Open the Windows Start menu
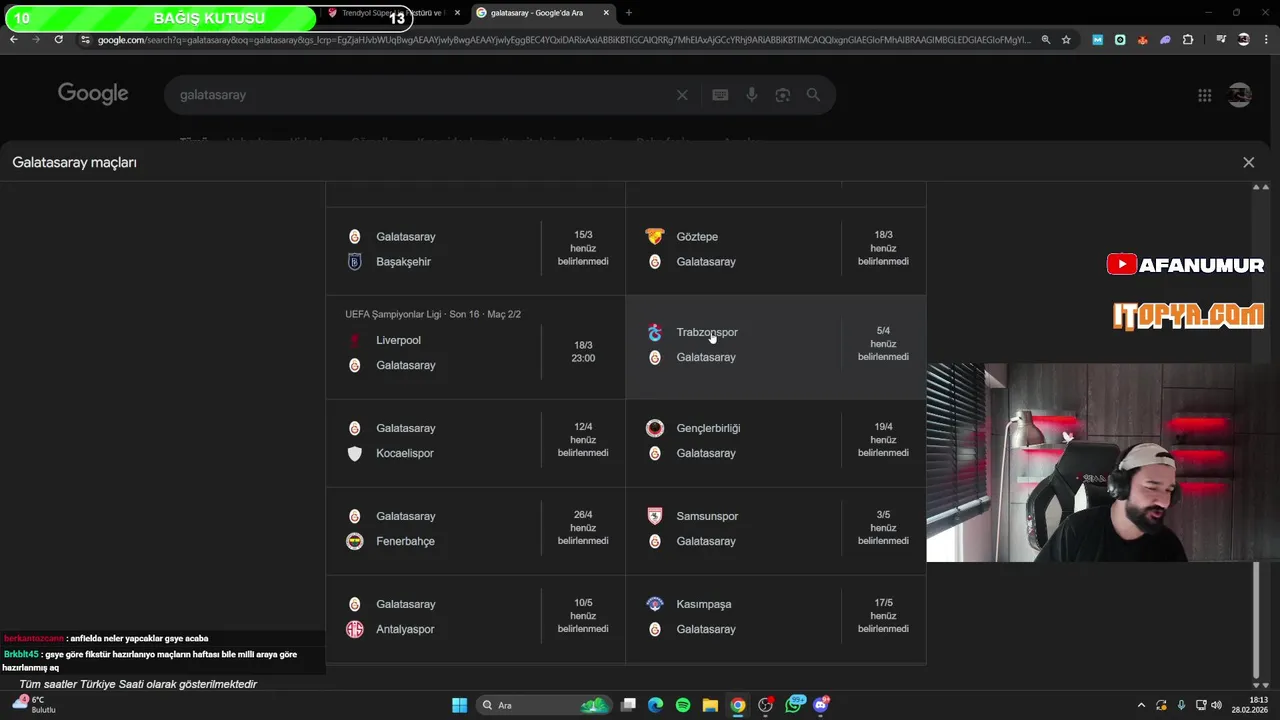This screenshot has width=1280, height=720. click(x=459, y=705)
